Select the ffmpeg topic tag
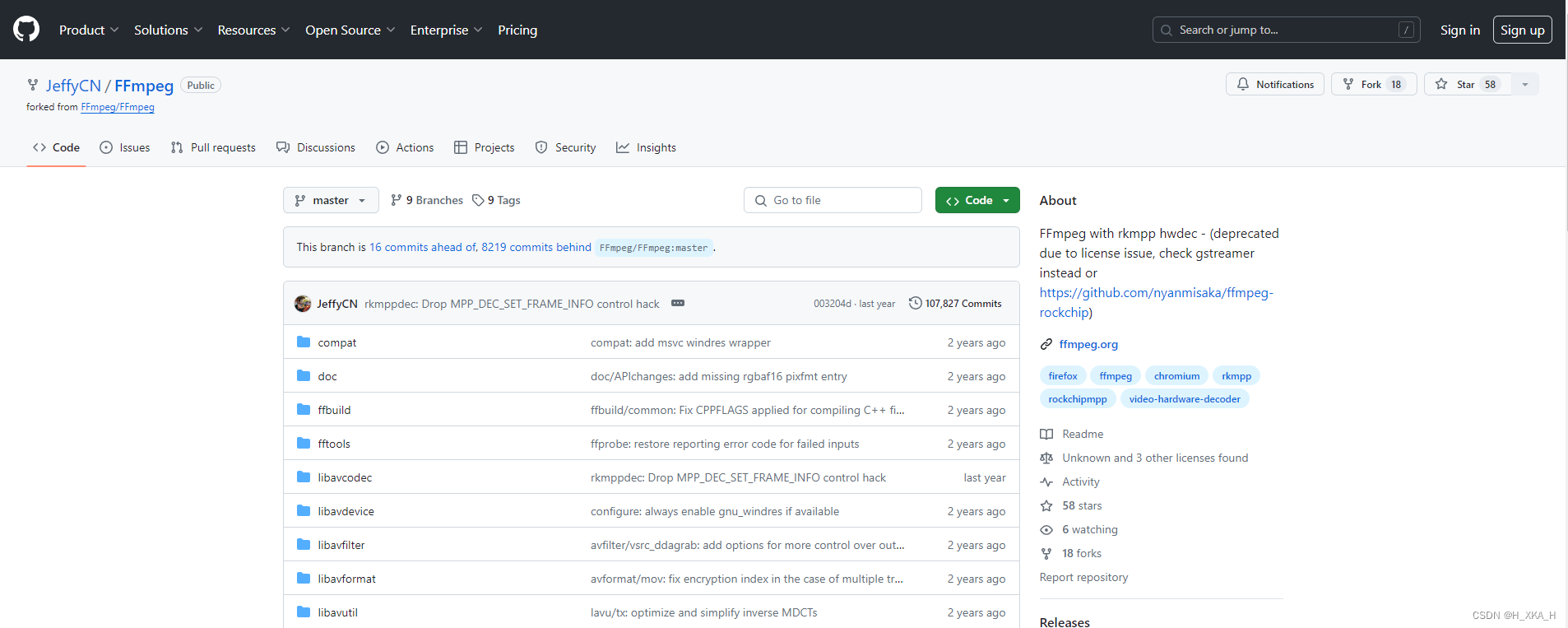1568x628 pixels. 1116,376
